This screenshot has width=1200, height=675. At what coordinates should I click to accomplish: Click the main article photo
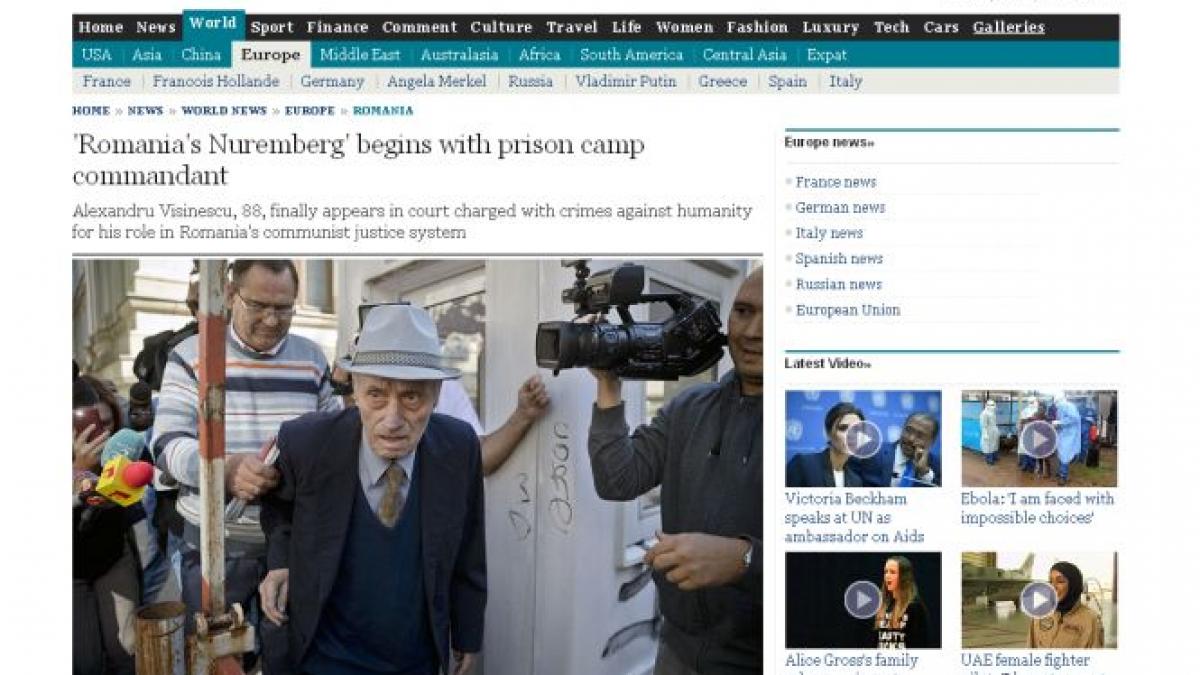(417, 467)
